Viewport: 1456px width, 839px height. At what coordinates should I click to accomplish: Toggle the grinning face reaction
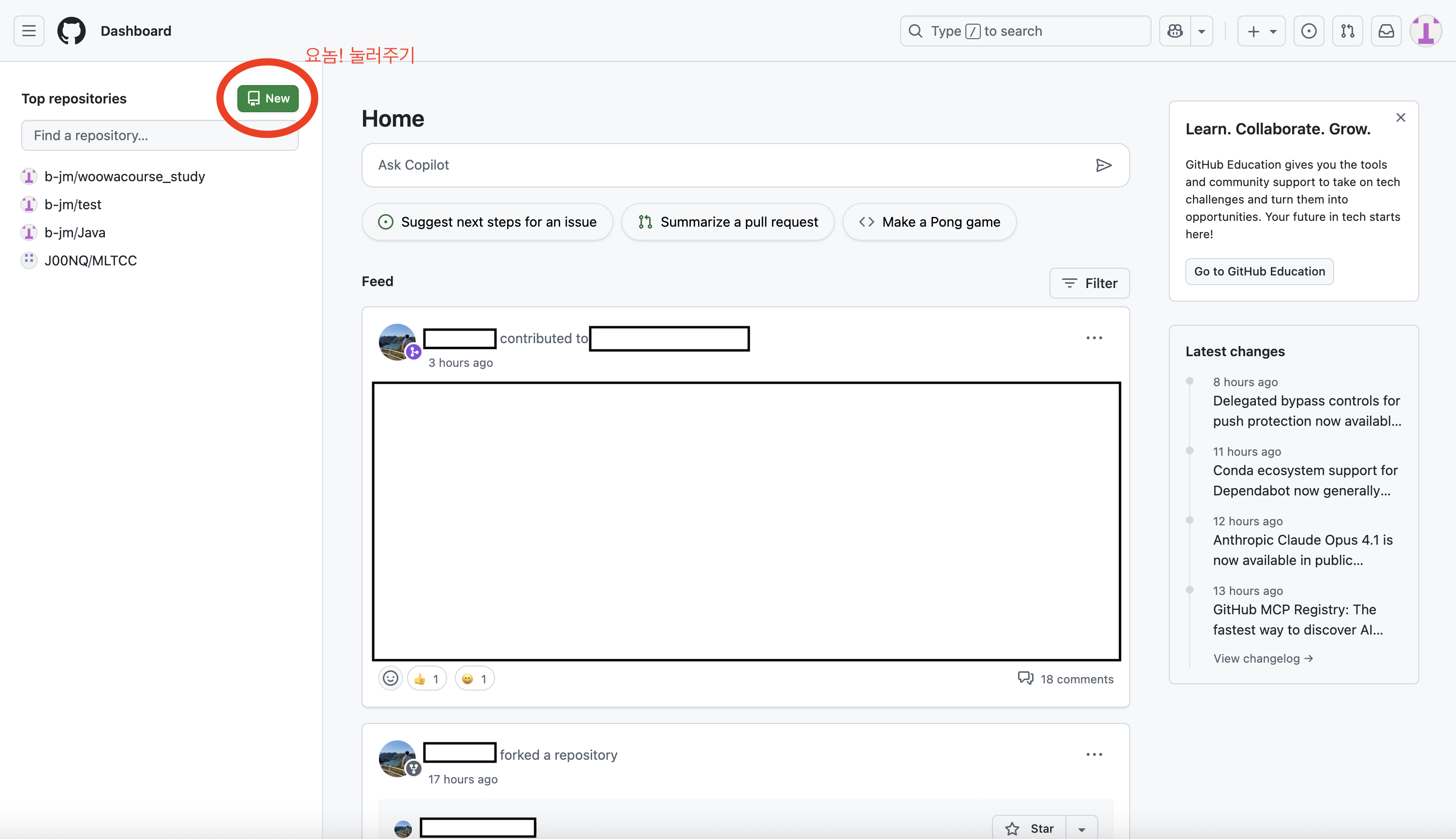click(x=474, y=679)
